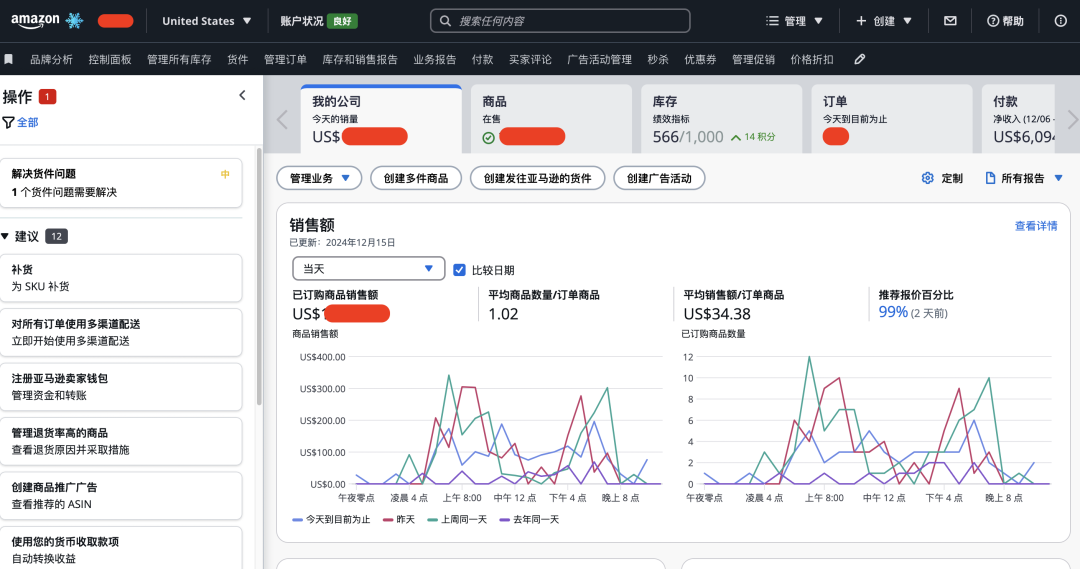Screen dimensions: 1080x569
Task: Click the 12 badge next to 建议
Action: pos(56,236)
